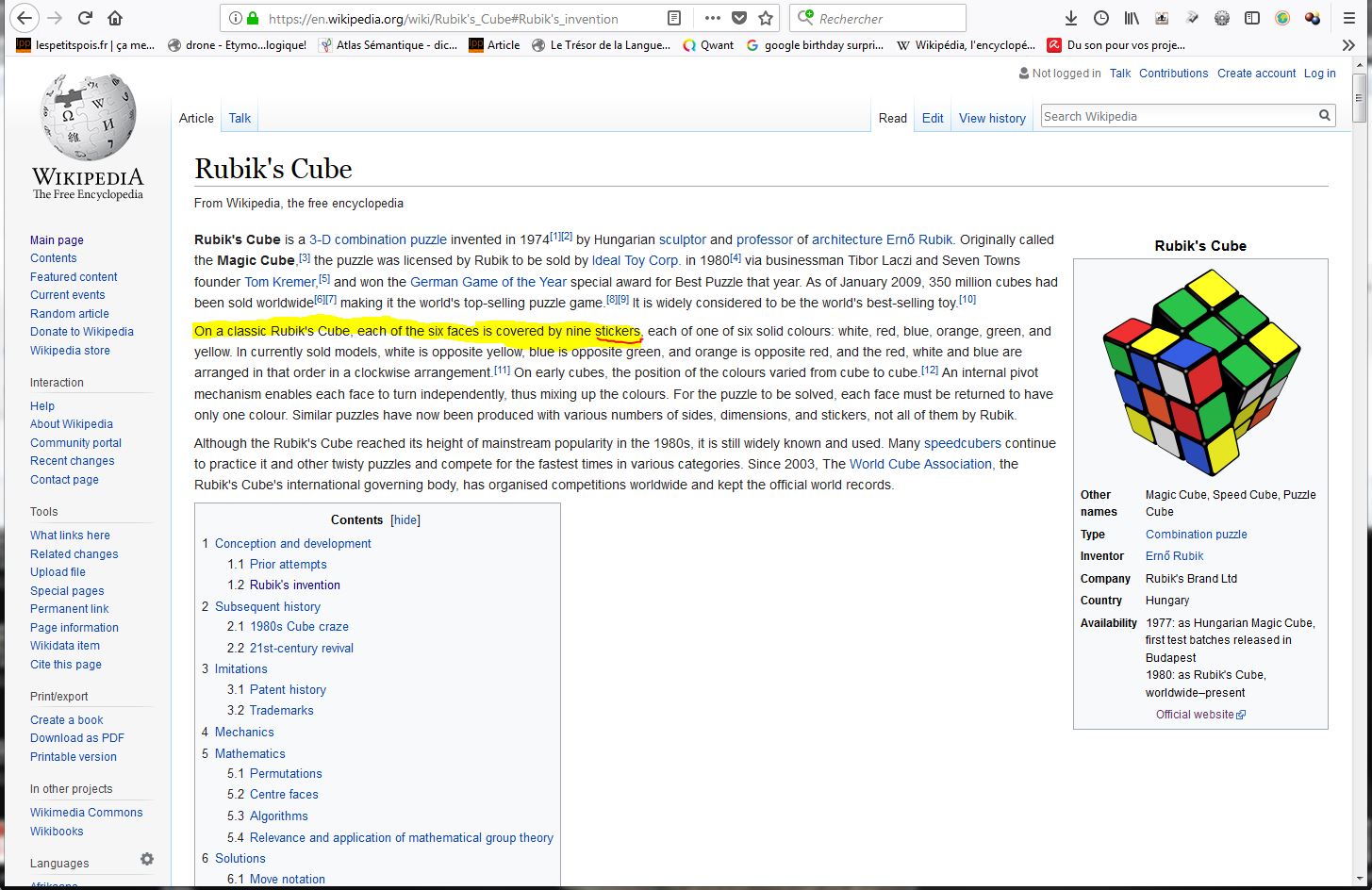Viewport: 1372px width, 890px height.
Task: Open the Le Trésor de la Langue bookmark
Action: [602, 45]
